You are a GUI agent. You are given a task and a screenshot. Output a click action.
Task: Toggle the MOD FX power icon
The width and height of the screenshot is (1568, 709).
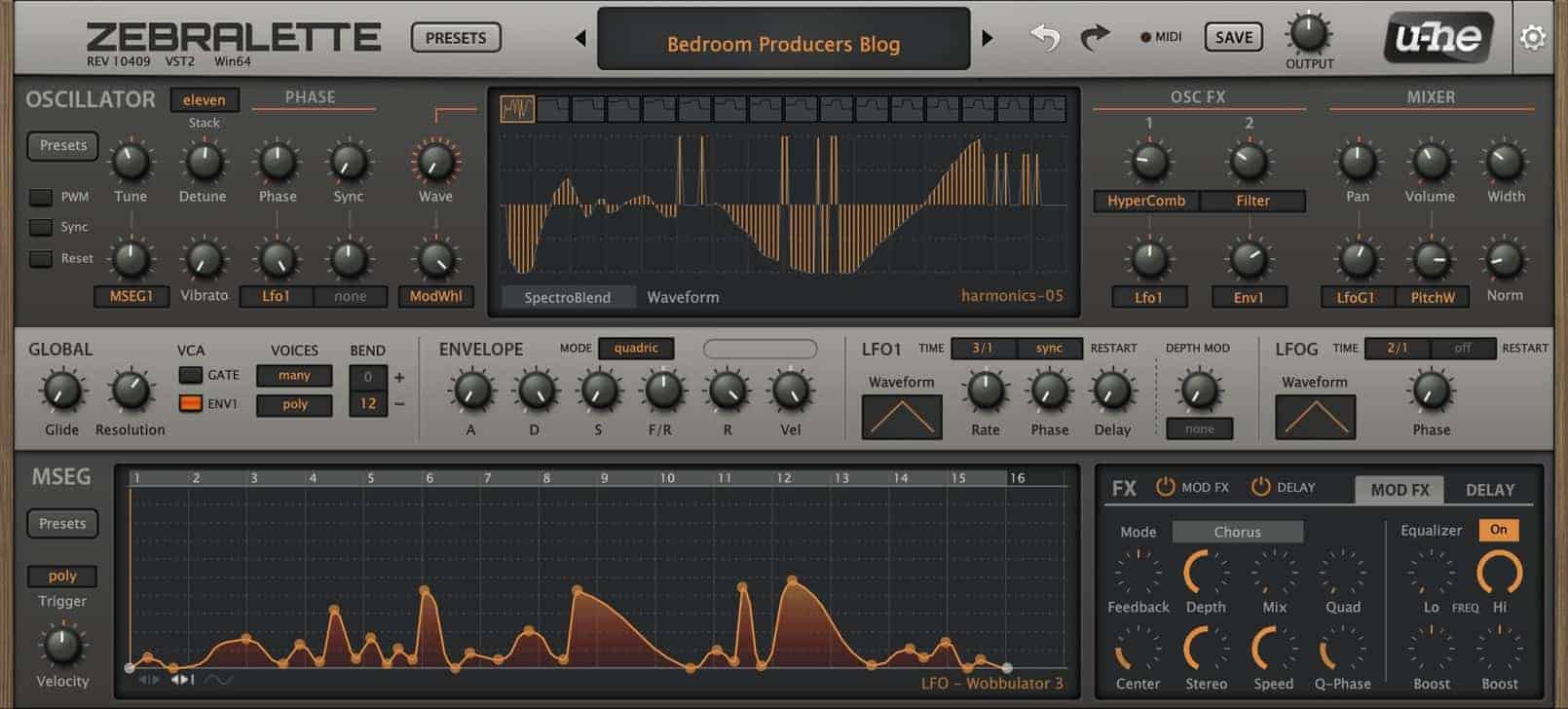tap(1165, 487)
